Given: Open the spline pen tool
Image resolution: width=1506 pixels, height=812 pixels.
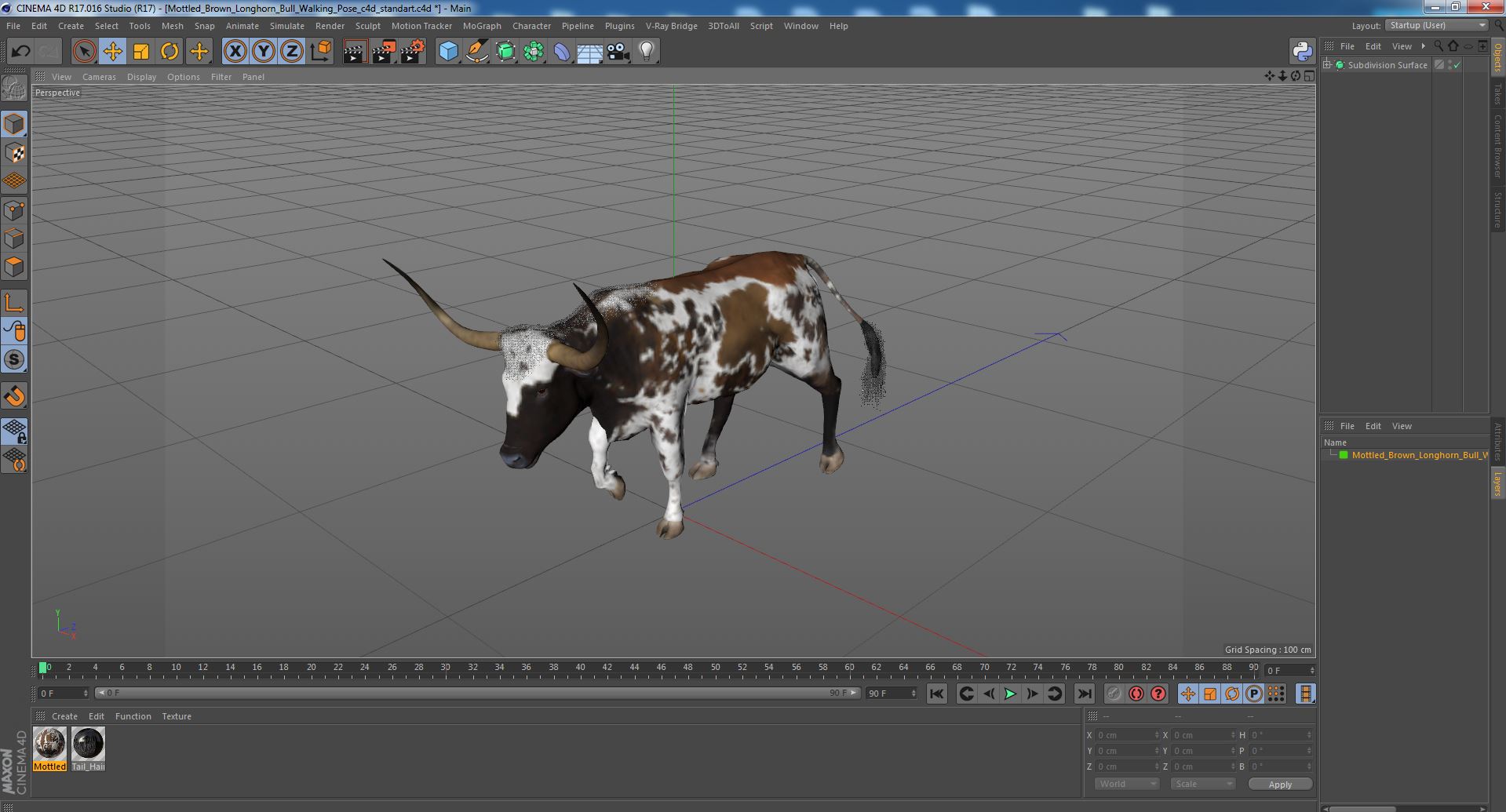Looking at the screenshot, I should click(x=477, y=52).
